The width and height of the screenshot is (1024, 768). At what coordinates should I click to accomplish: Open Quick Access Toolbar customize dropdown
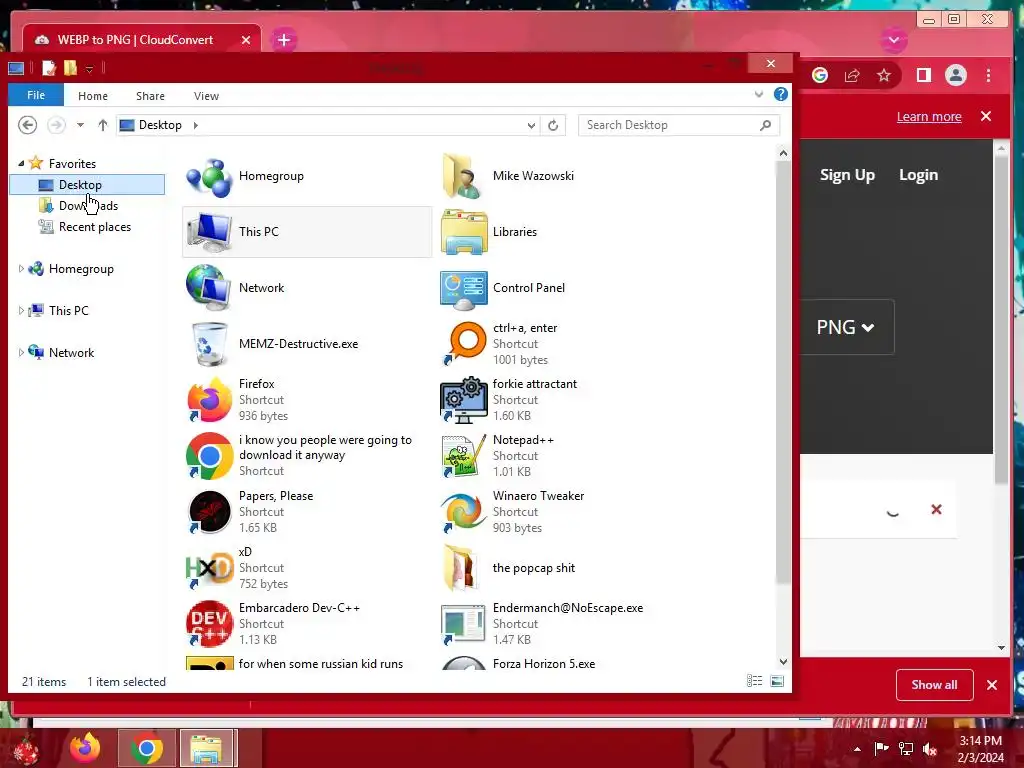[x=89, y=69]
